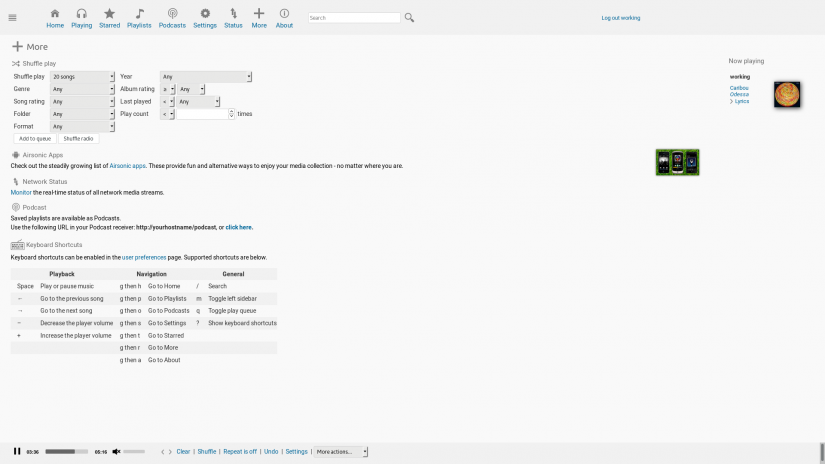Pause playback with the pause button
The height and width of the screenshot is (464, 825).
point(17,451)
